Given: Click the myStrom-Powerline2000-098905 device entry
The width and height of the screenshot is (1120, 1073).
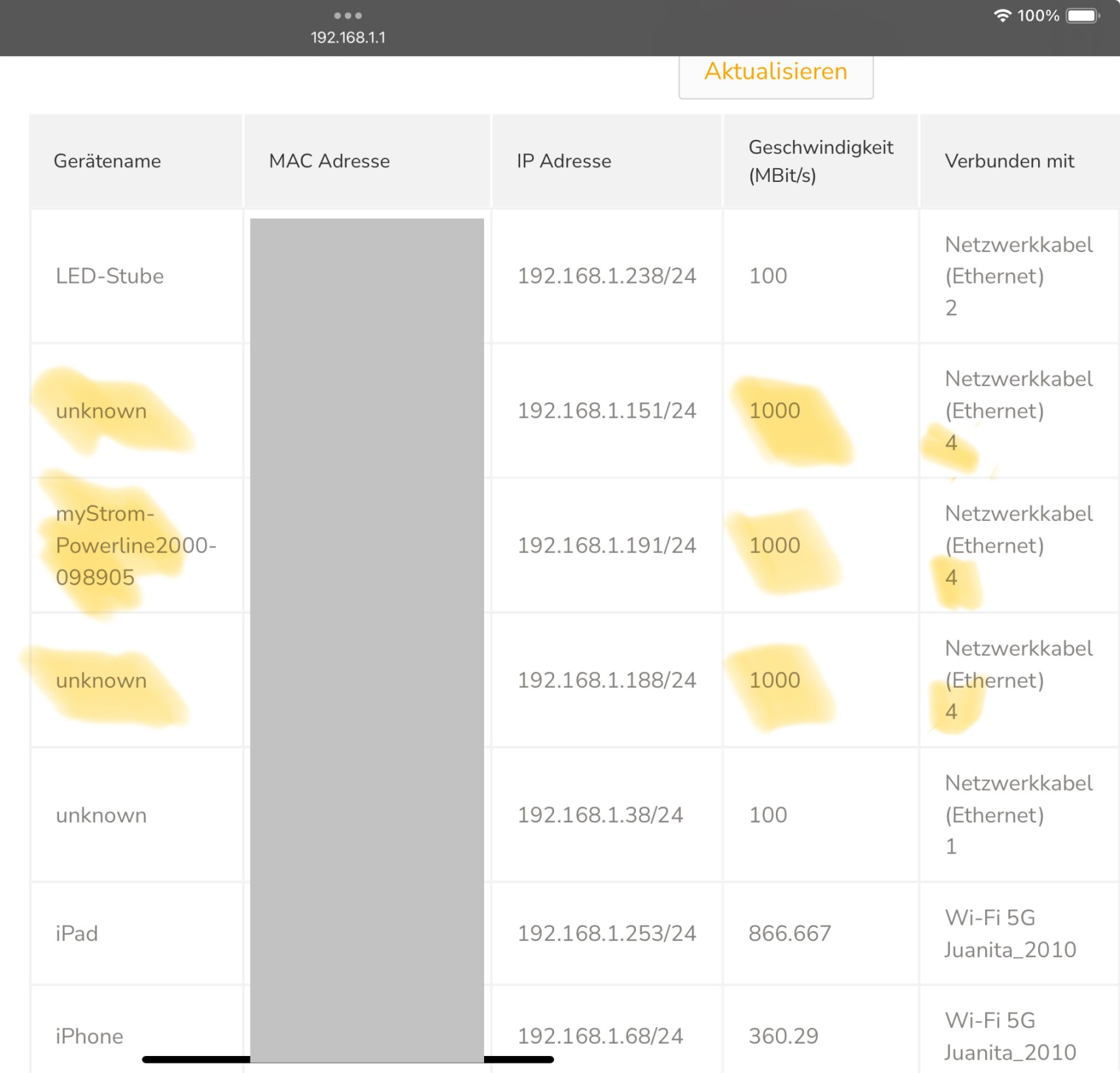Looking at the screenshot, I should pos(136,545).
